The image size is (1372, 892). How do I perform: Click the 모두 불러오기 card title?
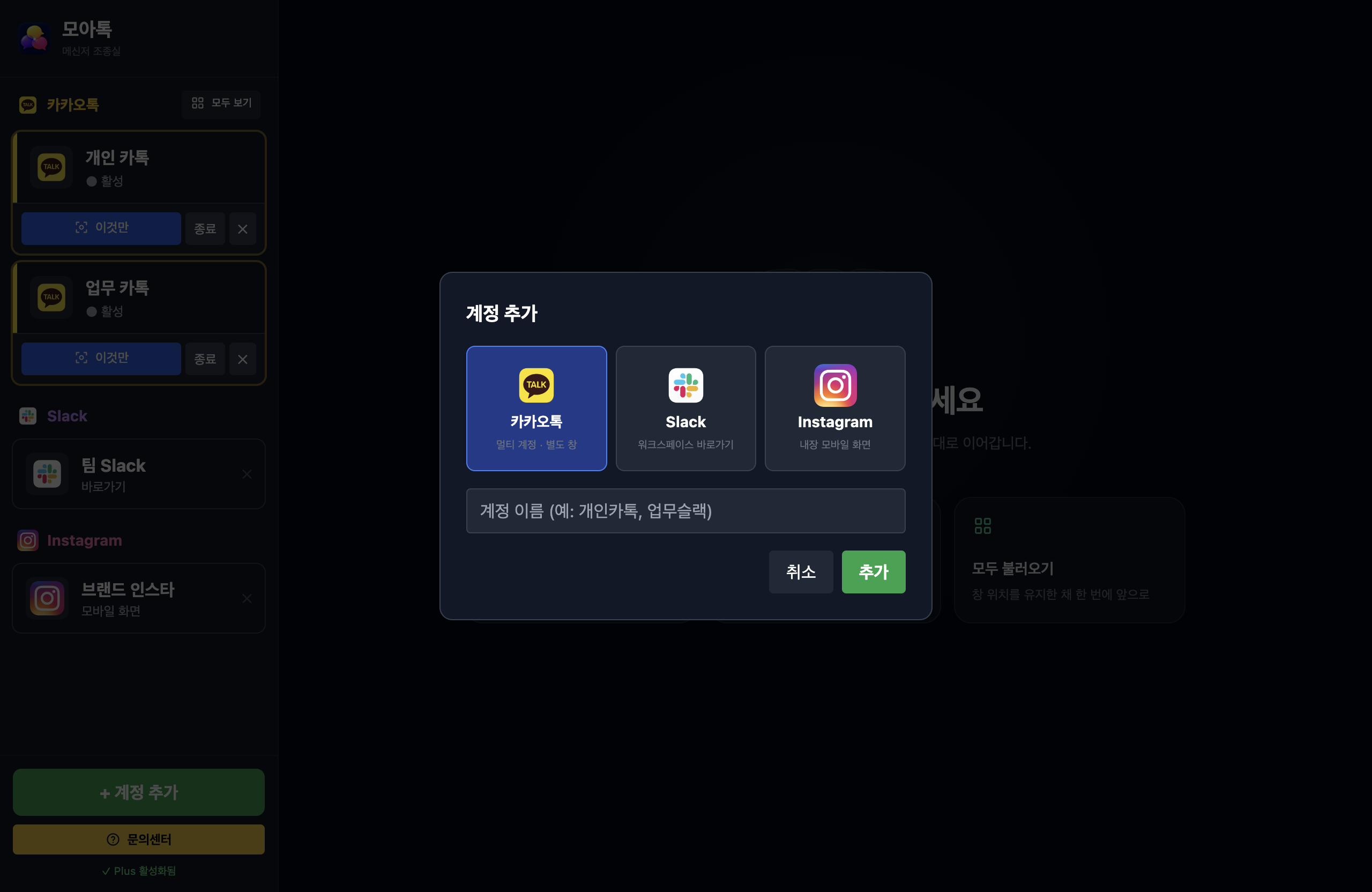click(x=1013, y=569)
